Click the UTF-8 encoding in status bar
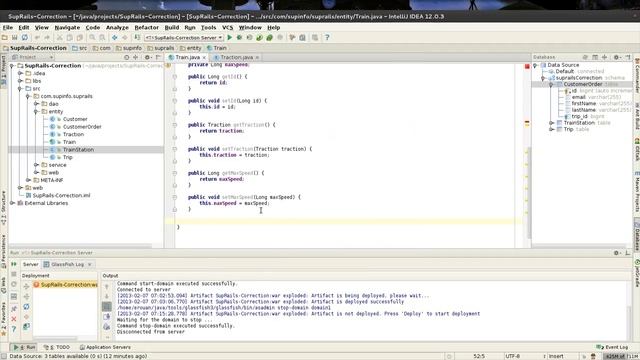The image size is (640, 360). 513,356
